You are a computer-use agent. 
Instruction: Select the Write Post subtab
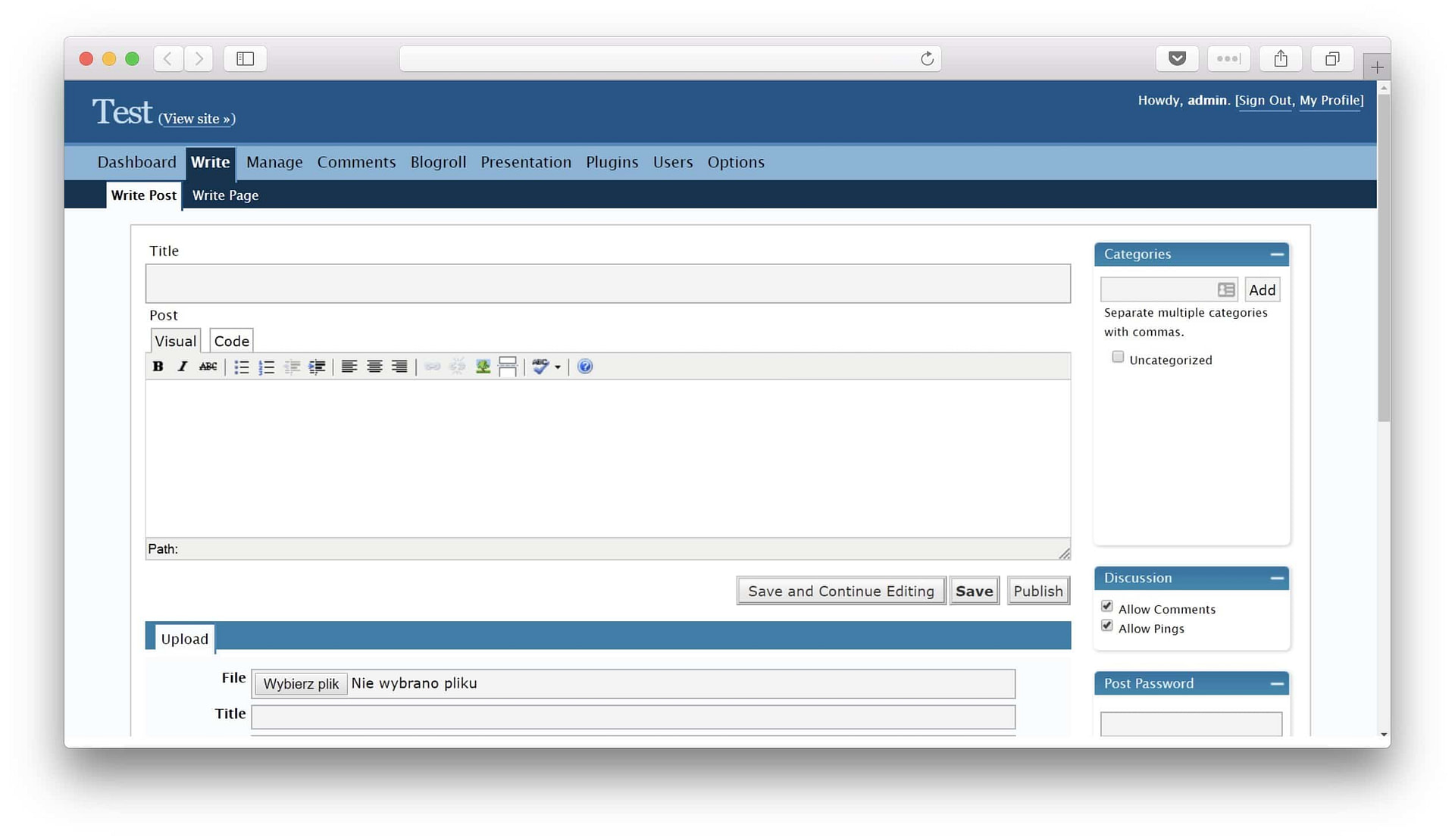pos(144,195)
